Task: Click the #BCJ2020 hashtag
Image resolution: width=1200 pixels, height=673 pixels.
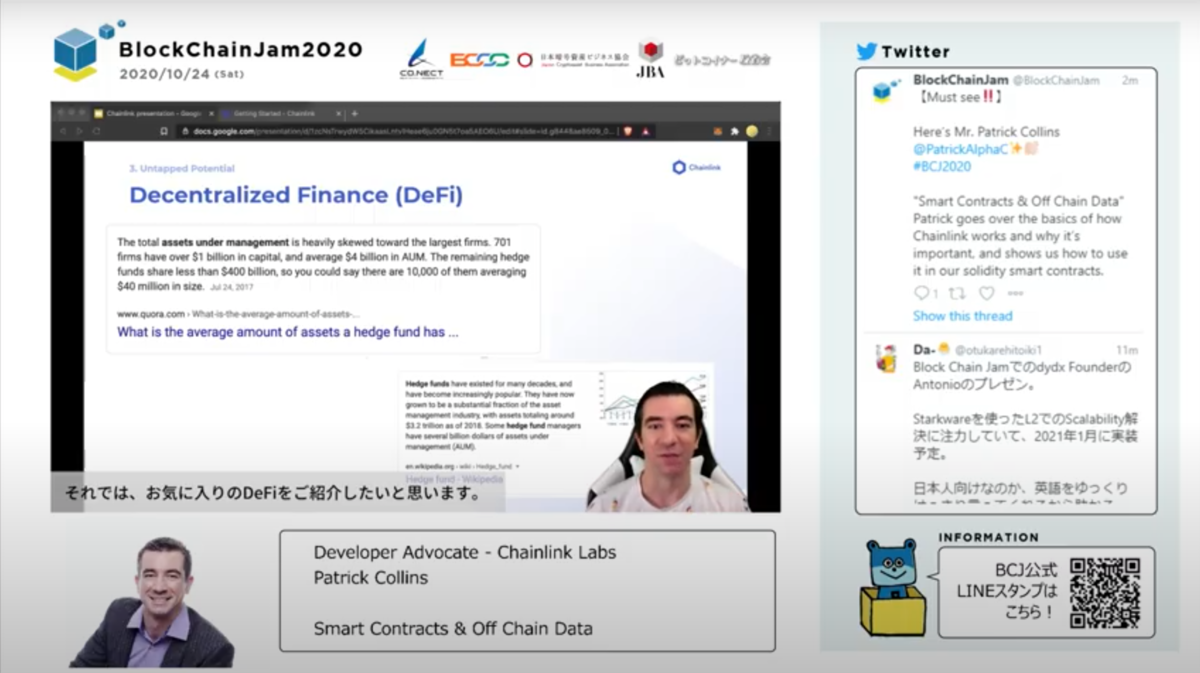Action: (942, 166)
